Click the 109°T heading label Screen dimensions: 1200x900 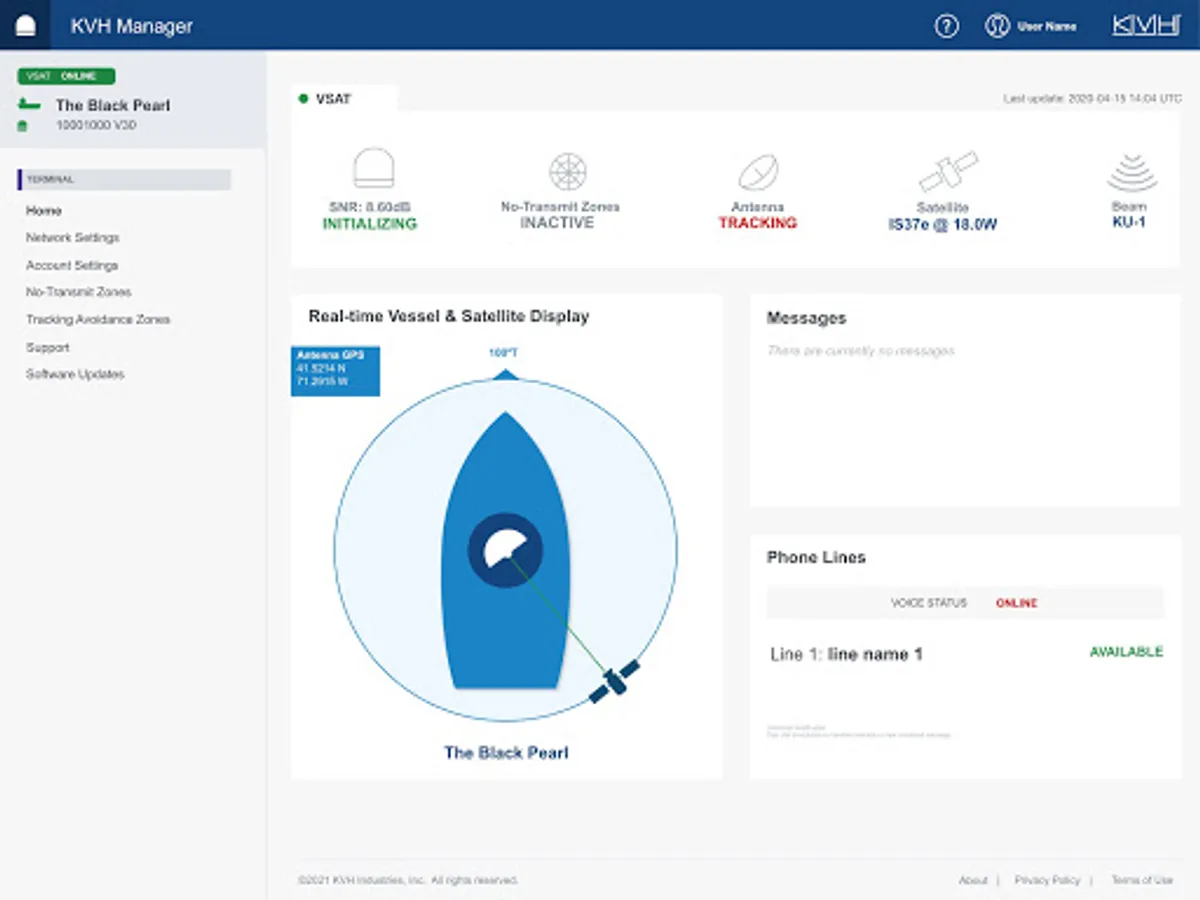(x=504, y=353)
